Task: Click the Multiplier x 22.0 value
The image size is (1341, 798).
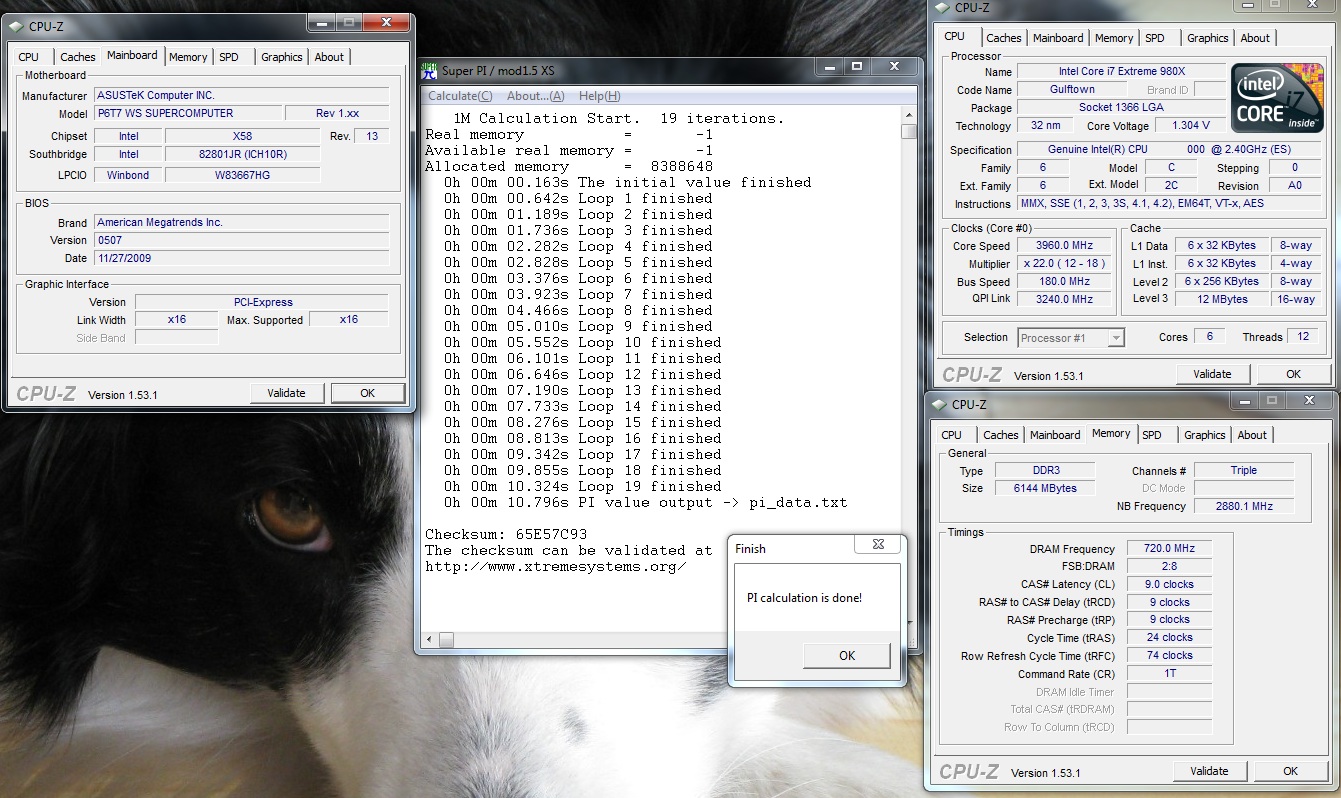Action: [1065, 263]
